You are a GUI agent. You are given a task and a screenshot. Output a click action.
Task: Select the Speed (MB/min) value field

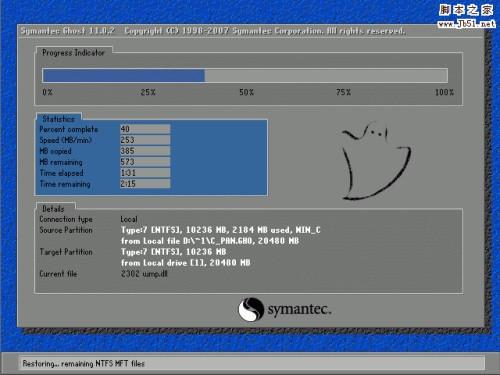145,140
